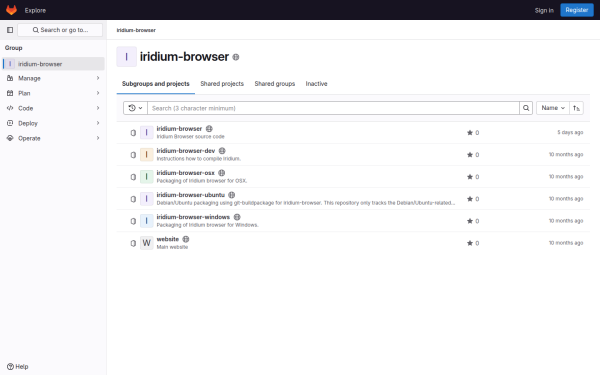Click globe icon next to iridium-browser-ubuntu
The image size is (600, 375).
232,195
